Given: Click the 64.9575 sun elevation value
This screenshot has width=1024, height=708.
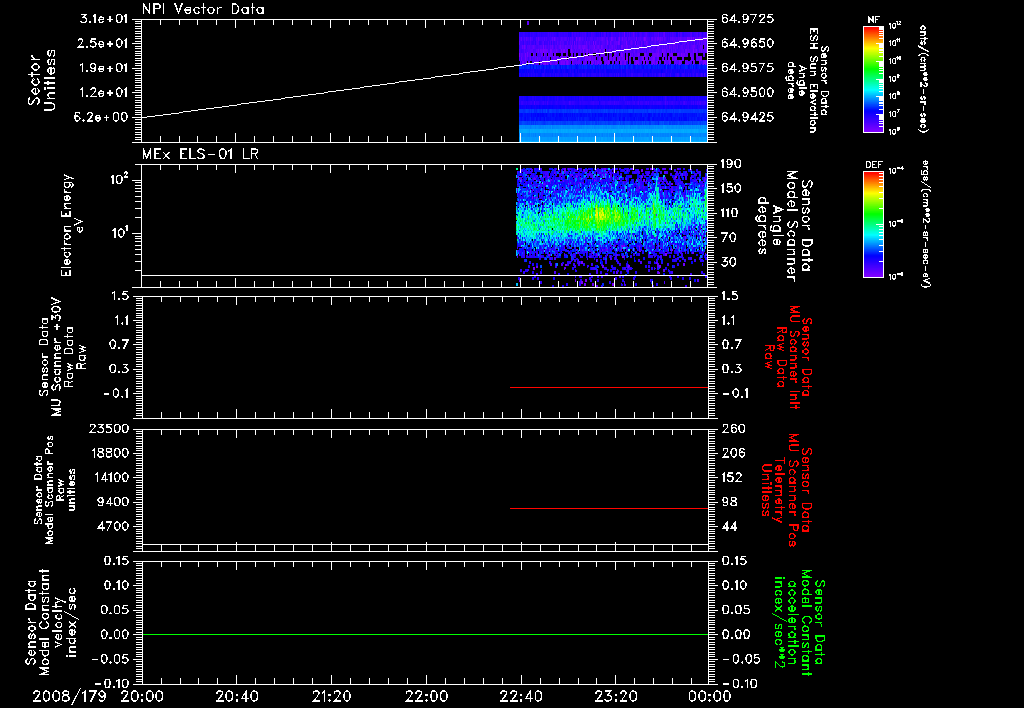Looking at the screenshot, I should pos(748,68).
